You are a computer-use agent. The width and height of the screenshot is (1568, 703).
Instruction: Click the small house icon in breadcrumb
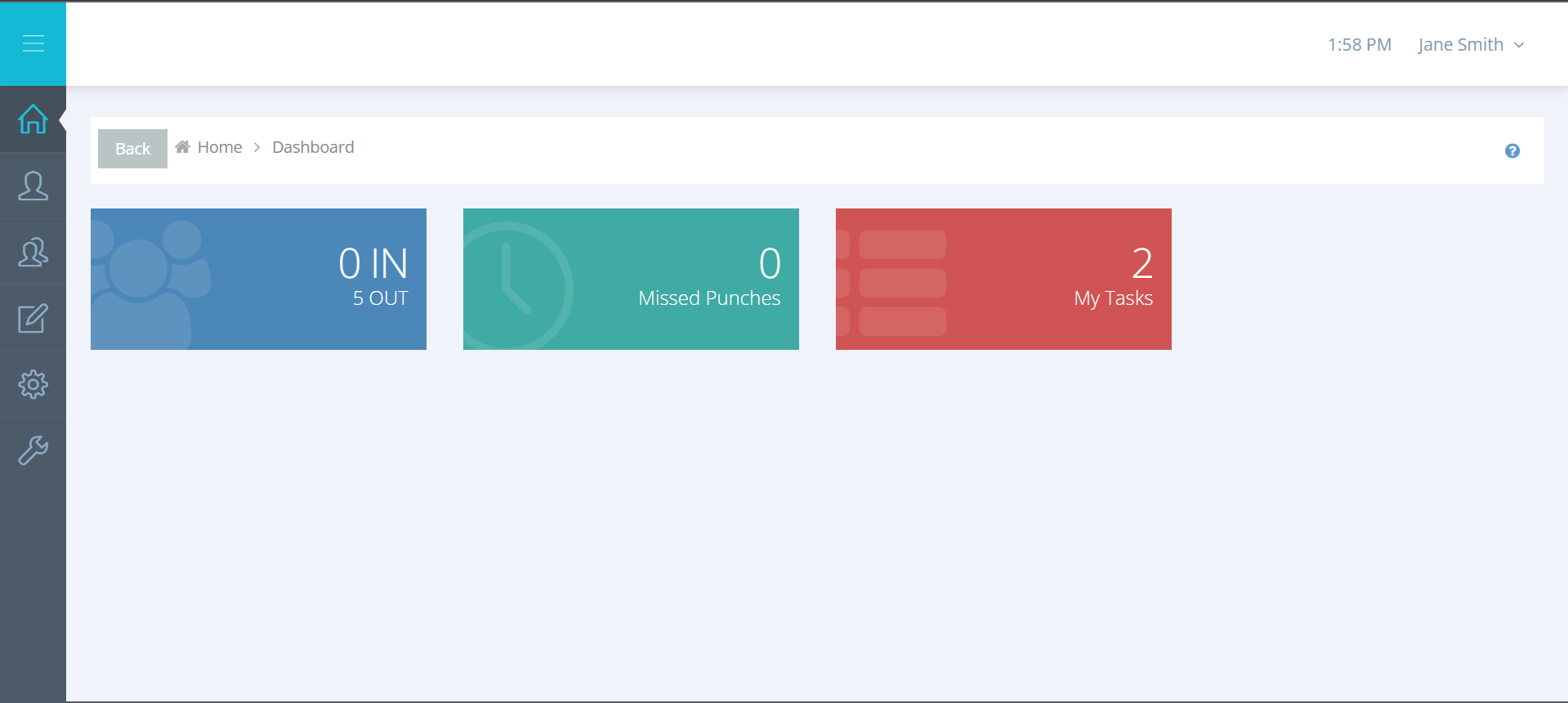[x=182, y=147]
